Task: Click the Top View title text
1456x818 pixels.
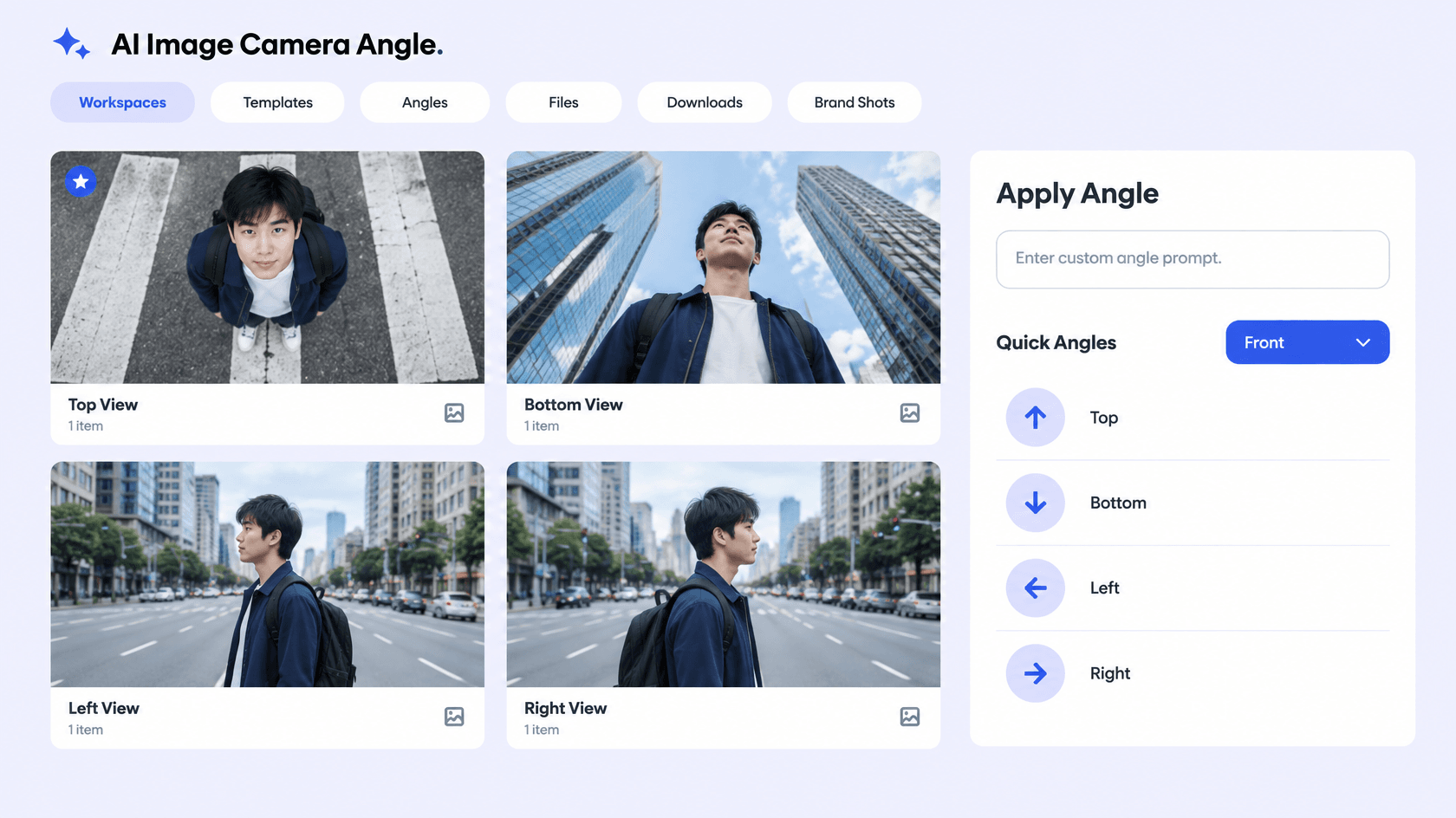Action: pos(103,405)
